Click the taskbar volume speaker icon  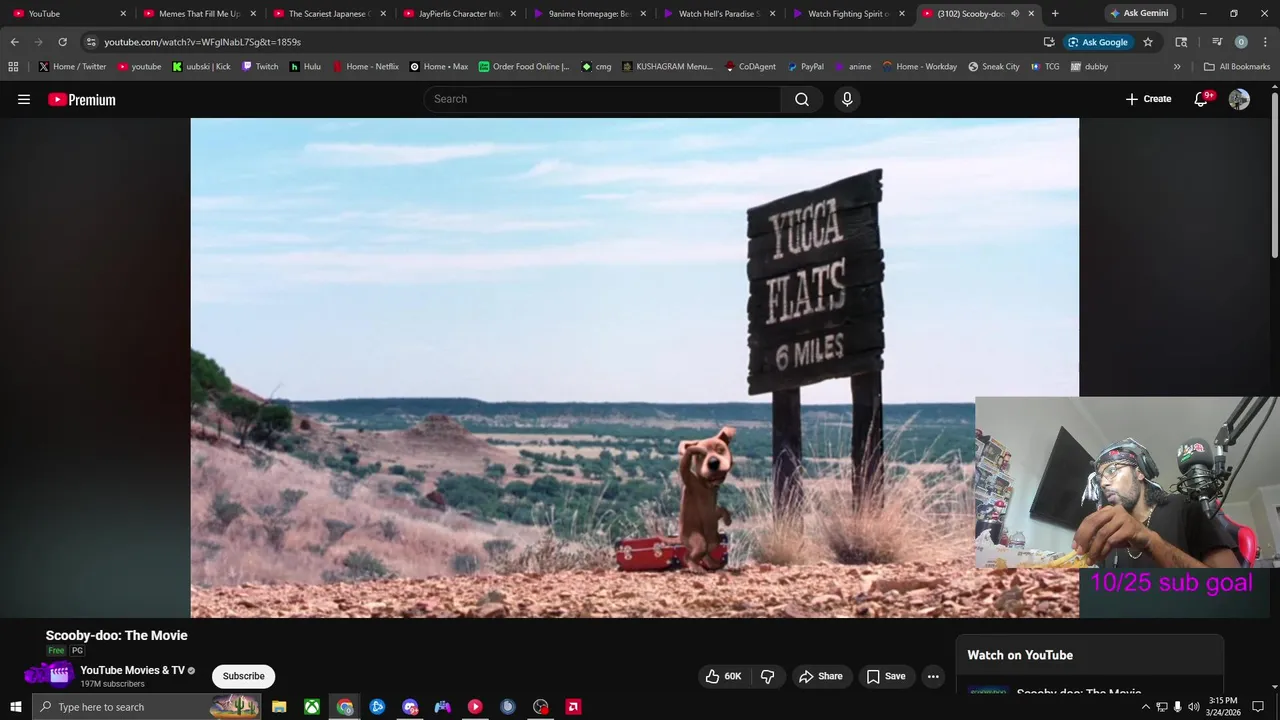[x=1193, y=707]
